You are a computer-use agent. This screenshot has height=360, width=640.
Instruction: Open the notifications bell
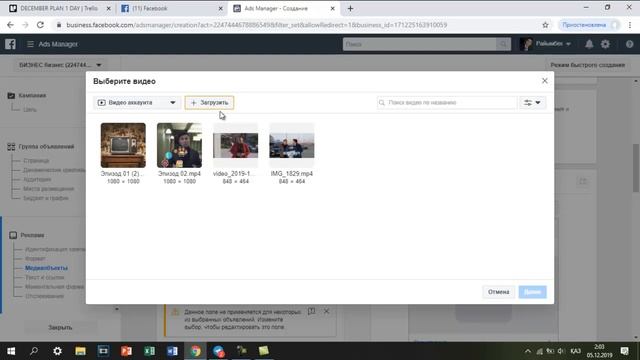click(x=589, y=44)
